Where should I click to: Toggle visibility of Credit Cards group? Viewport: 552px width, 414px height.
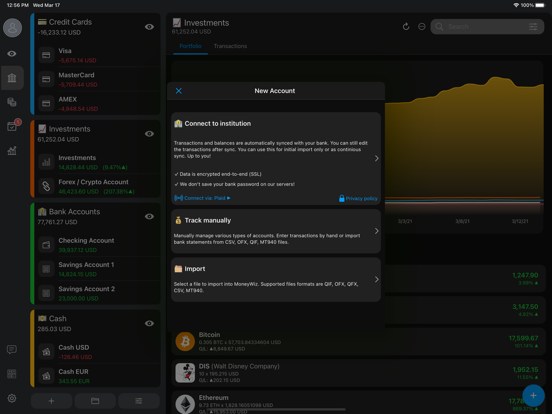point(149,27)
